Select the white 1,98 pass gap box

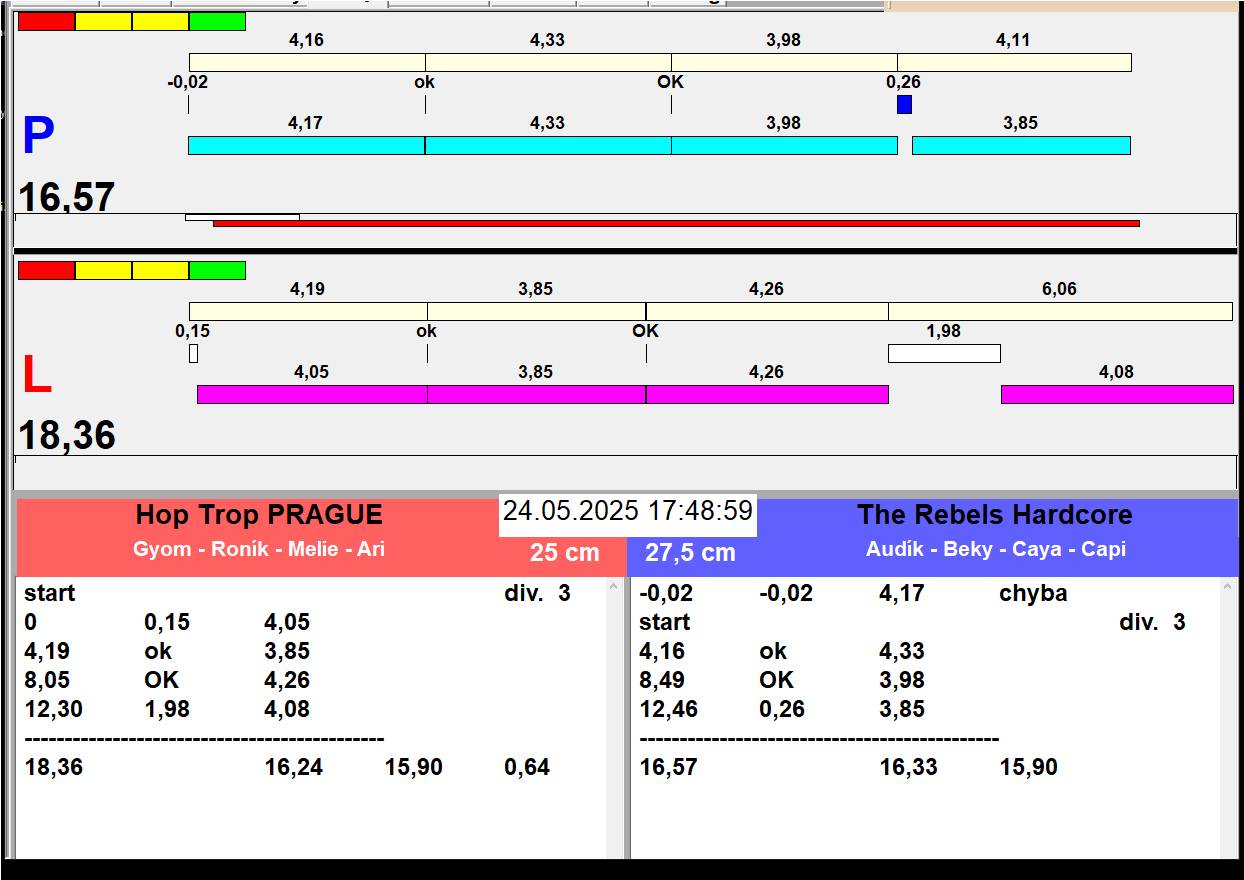click(944, 353)
